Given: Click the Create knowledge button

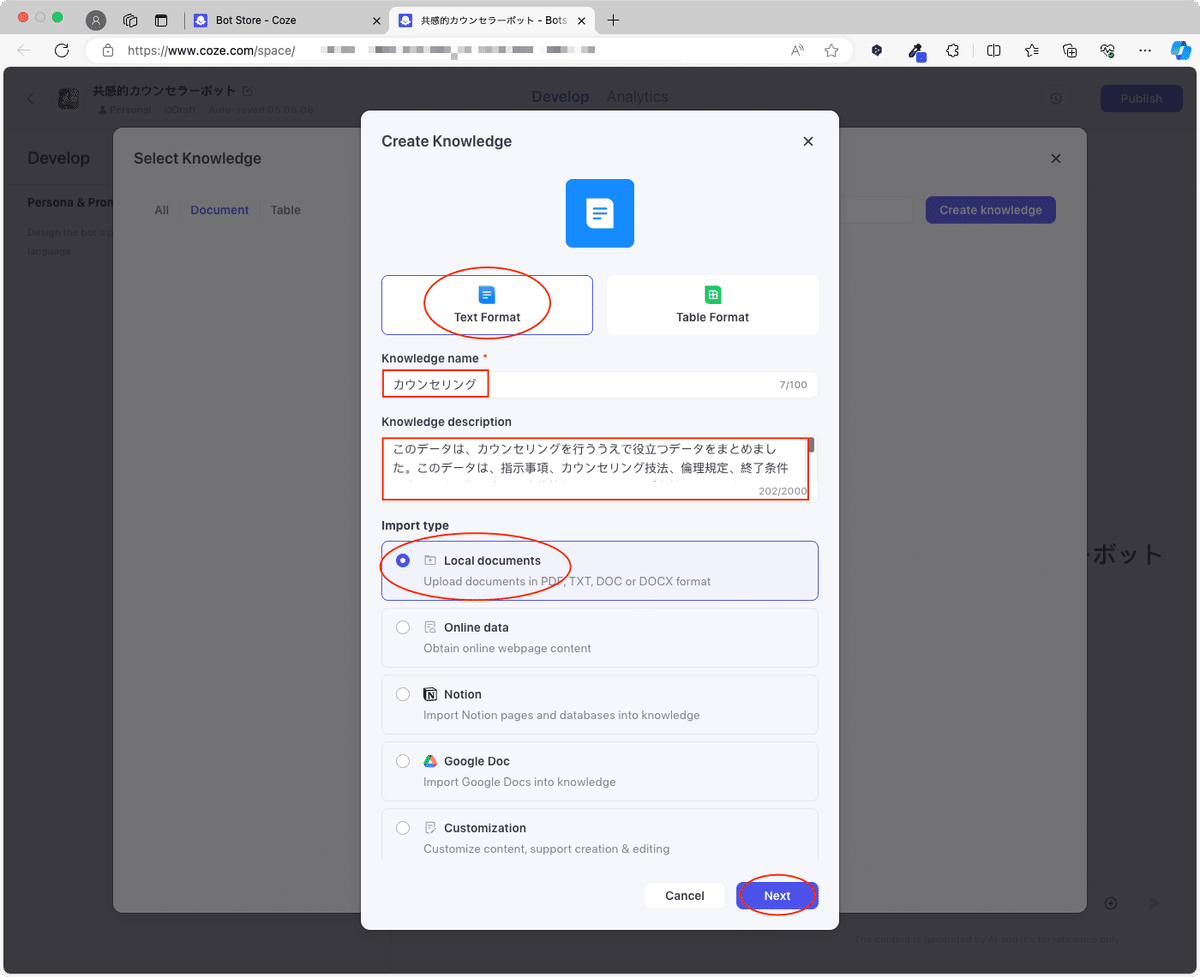Looking at the screenshot, I should [990, 210].
